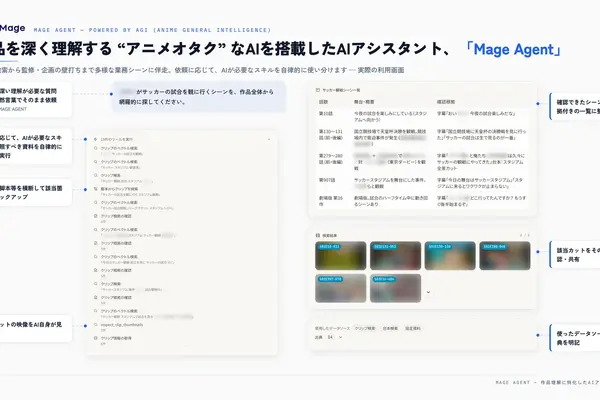The height and width of the screenshot is (400, 600).
Task: Expand more search result thumbnails chevron
Action: (428, 292)
